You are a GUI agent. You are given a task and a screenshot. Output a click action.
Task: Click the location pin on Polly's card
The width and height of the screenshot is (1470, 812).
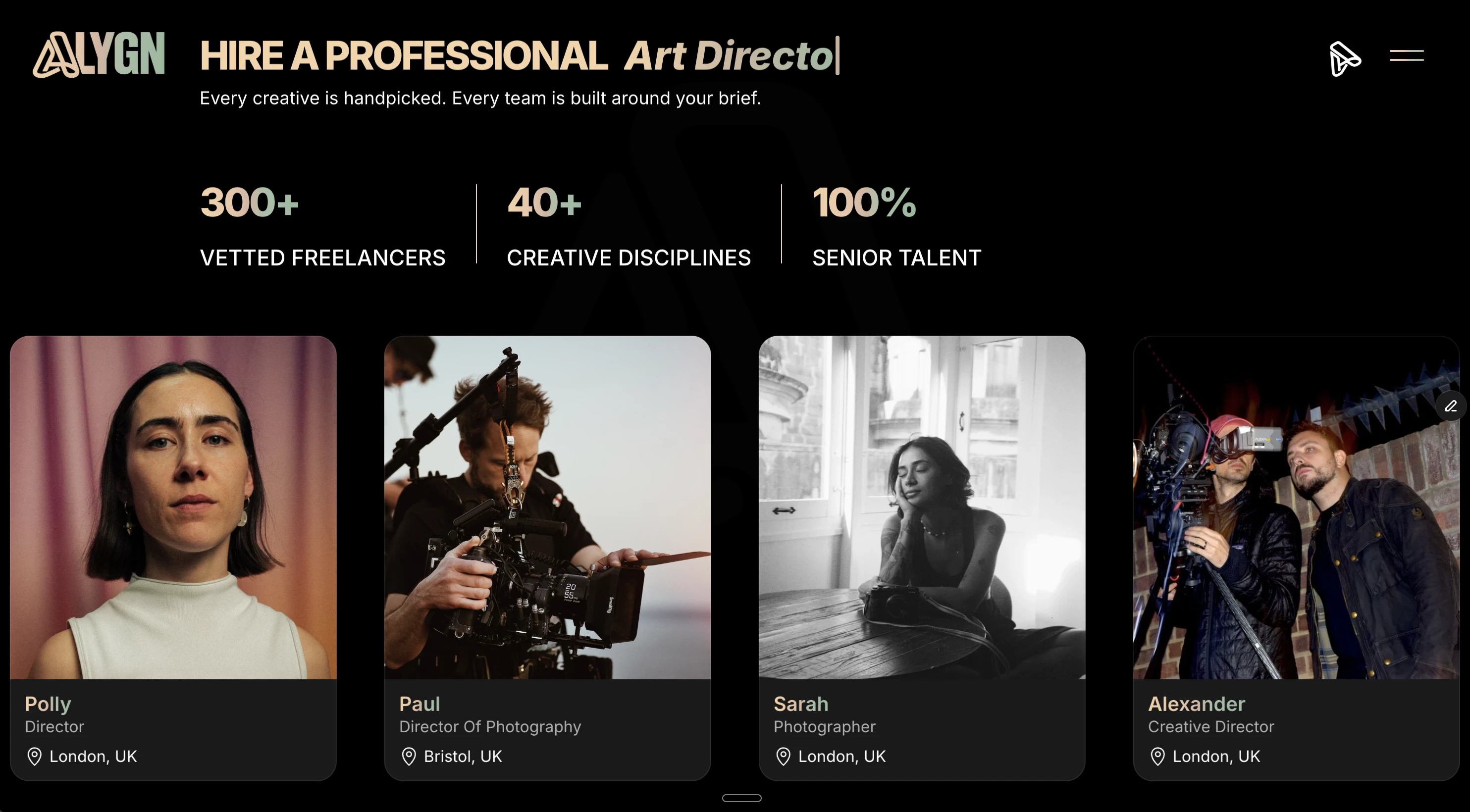(34, 756)
